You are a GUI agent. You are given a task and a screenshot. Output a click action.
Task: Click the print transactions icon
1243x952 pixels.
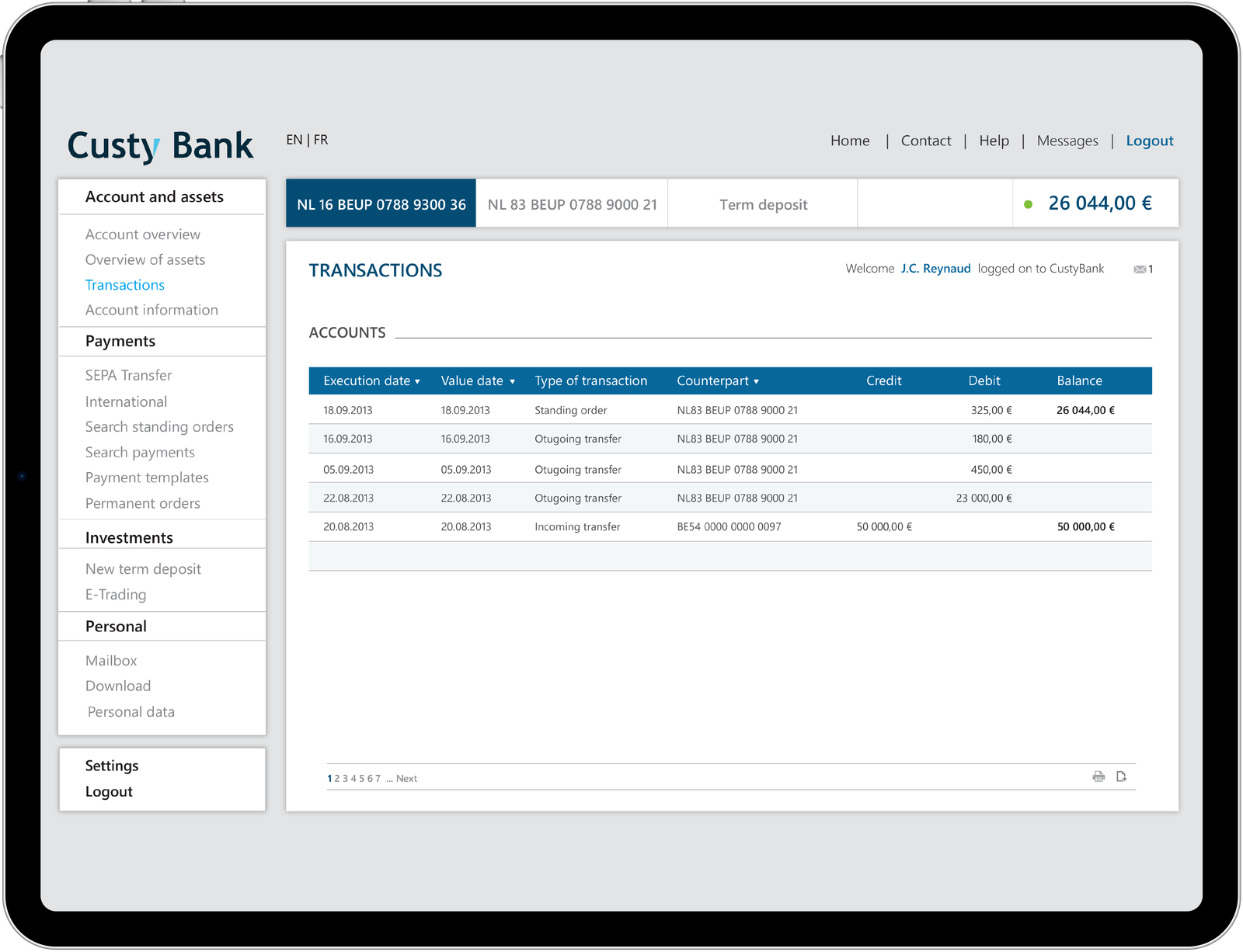[1099, 777]
